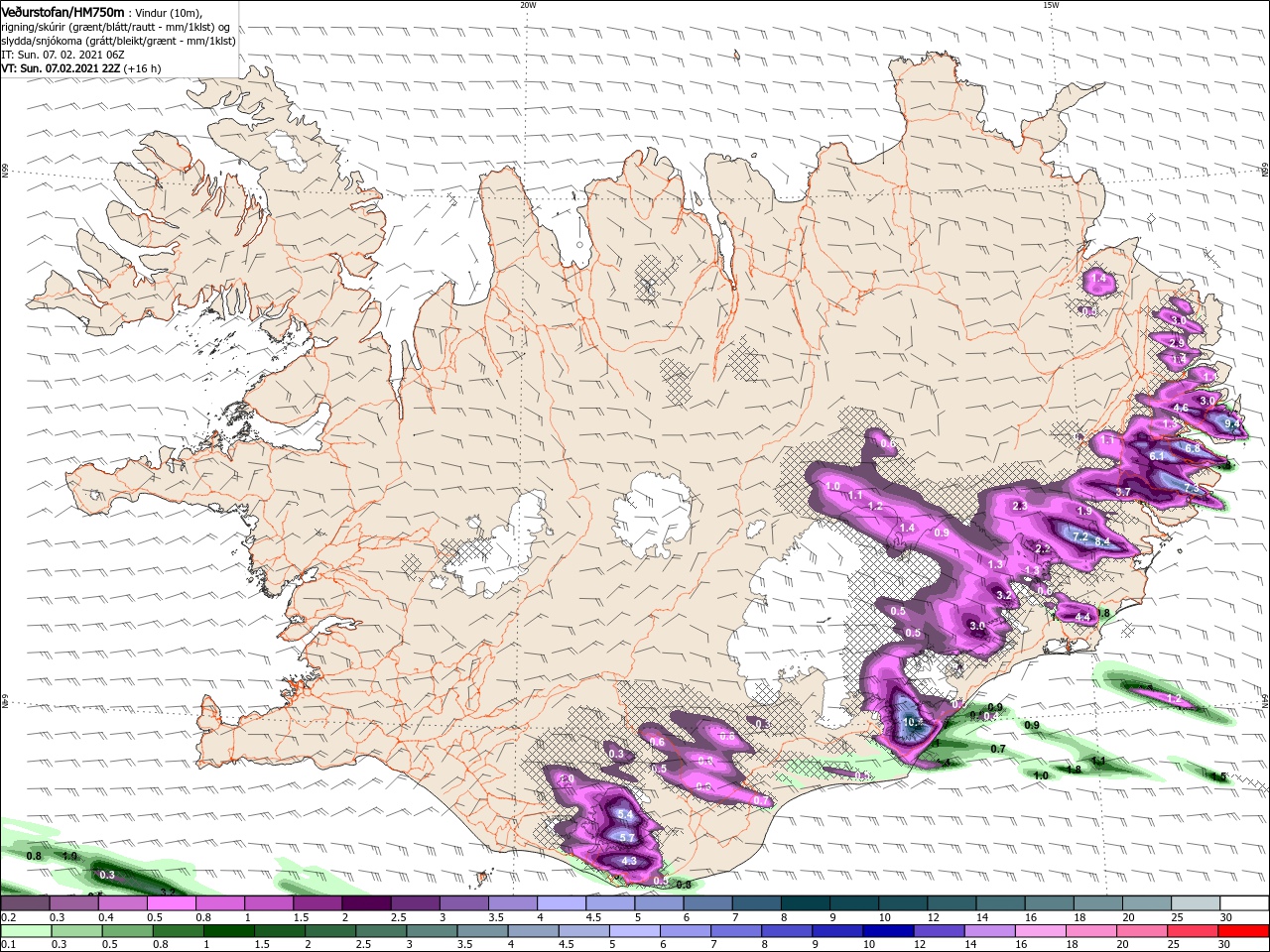The width and height of the screenshot is (1270, 952).
Task: Click the 12 label on the upper legend scale
Action: (933, 917)
